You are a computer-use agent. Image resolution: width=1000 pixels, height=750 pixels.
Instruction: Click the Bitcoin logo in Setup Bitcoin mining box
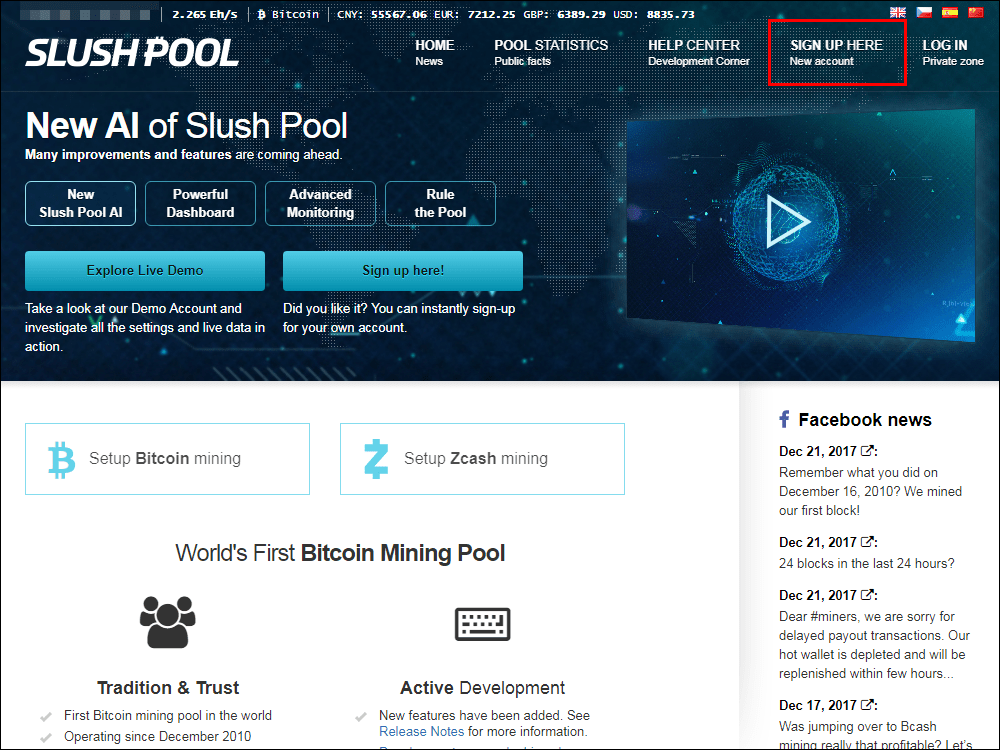click(x=62, y=458)
